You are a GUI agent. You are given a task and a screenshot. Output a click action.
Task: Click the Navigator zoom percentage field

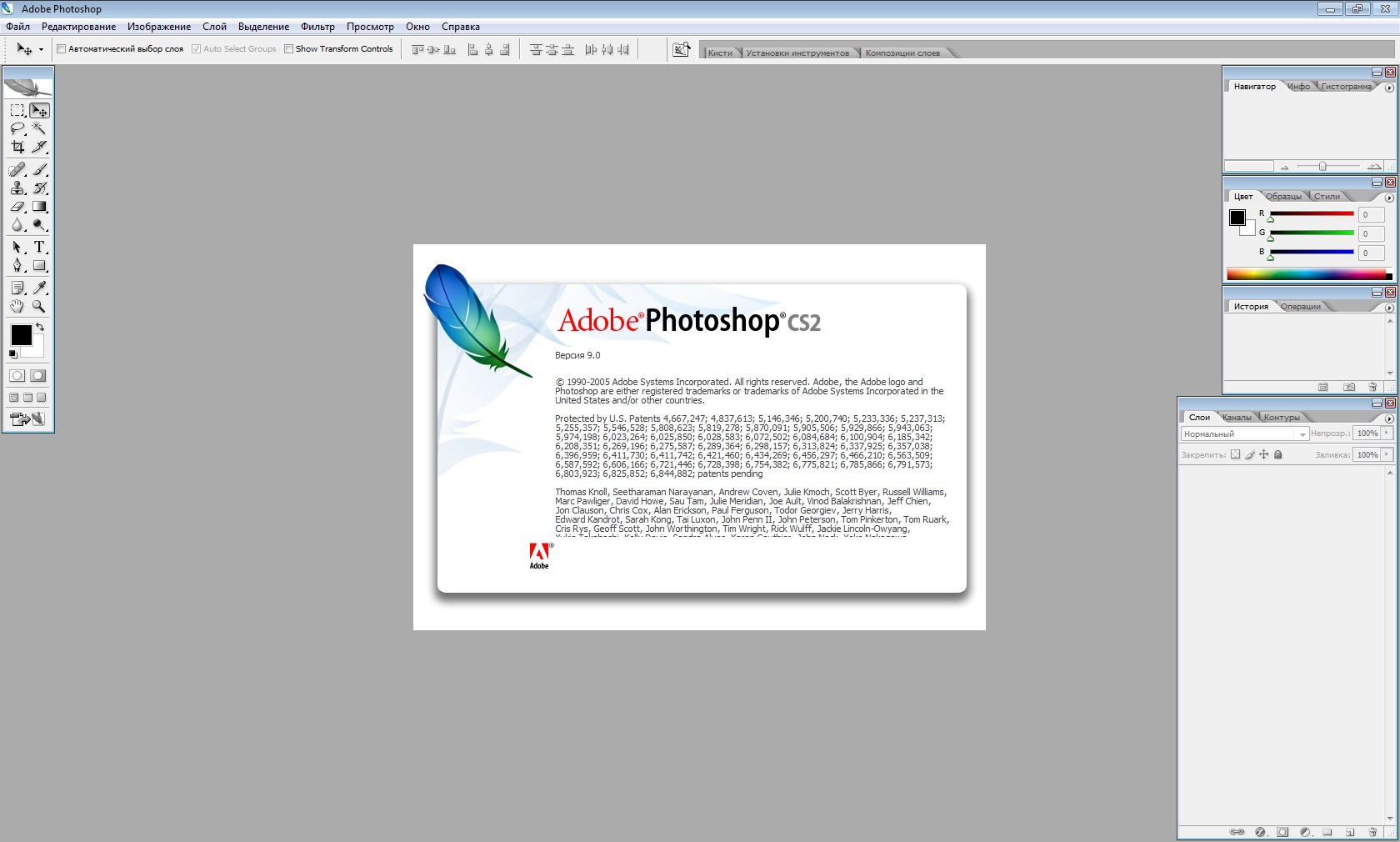[1248, 166]
